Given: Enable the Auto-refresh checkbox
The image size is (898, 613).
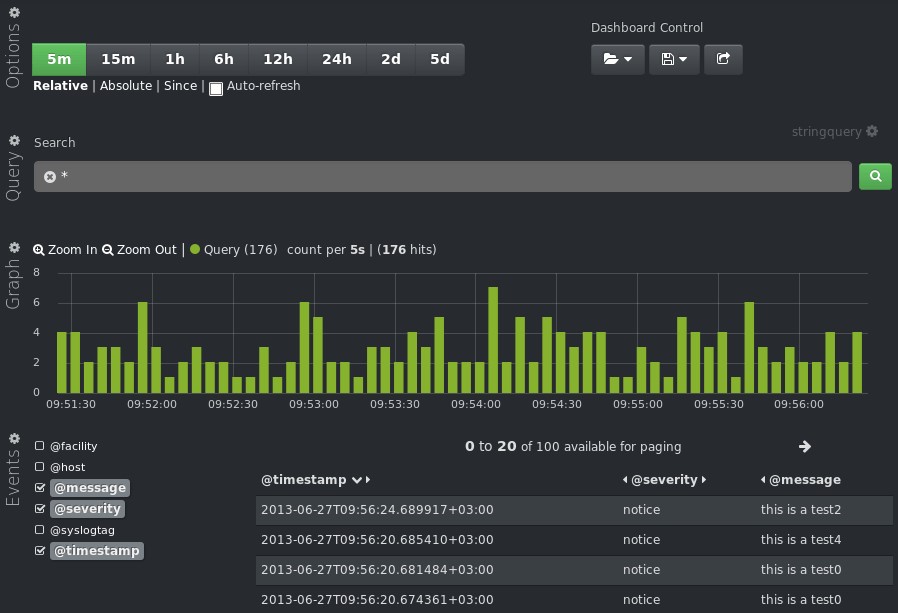Looking at the screenshot, I should pyautogui.click(x=216, y=88).
